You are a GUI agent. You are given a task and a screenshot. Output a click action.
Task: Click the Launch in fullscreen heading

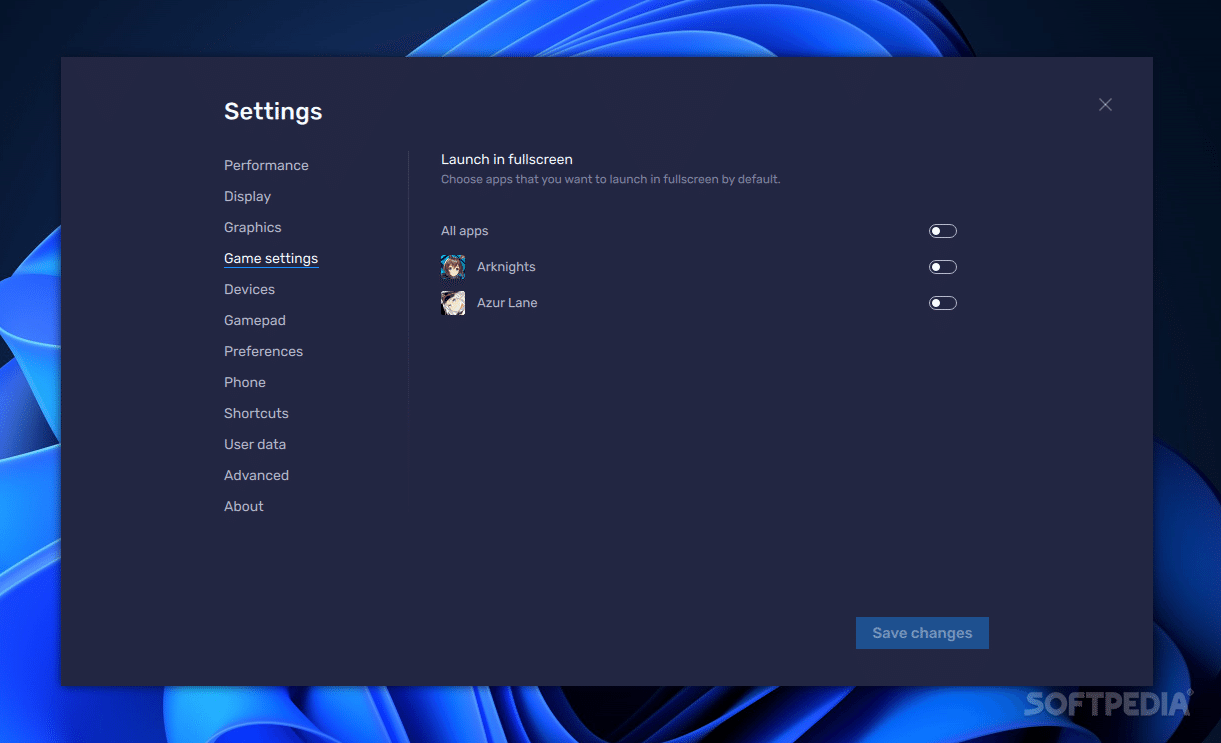point(507,159)
